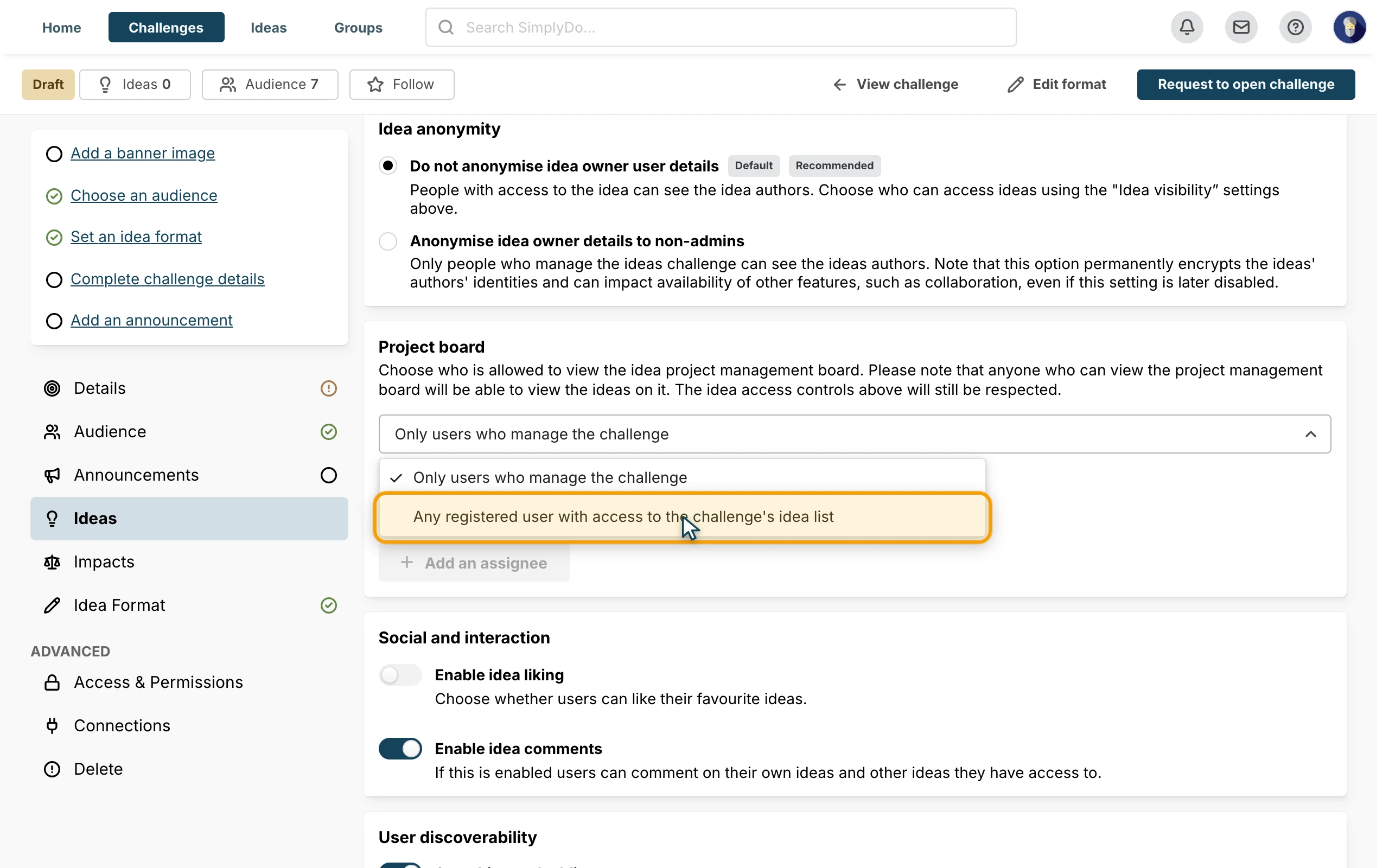Click Complete challenge details link

coord(167,279)
